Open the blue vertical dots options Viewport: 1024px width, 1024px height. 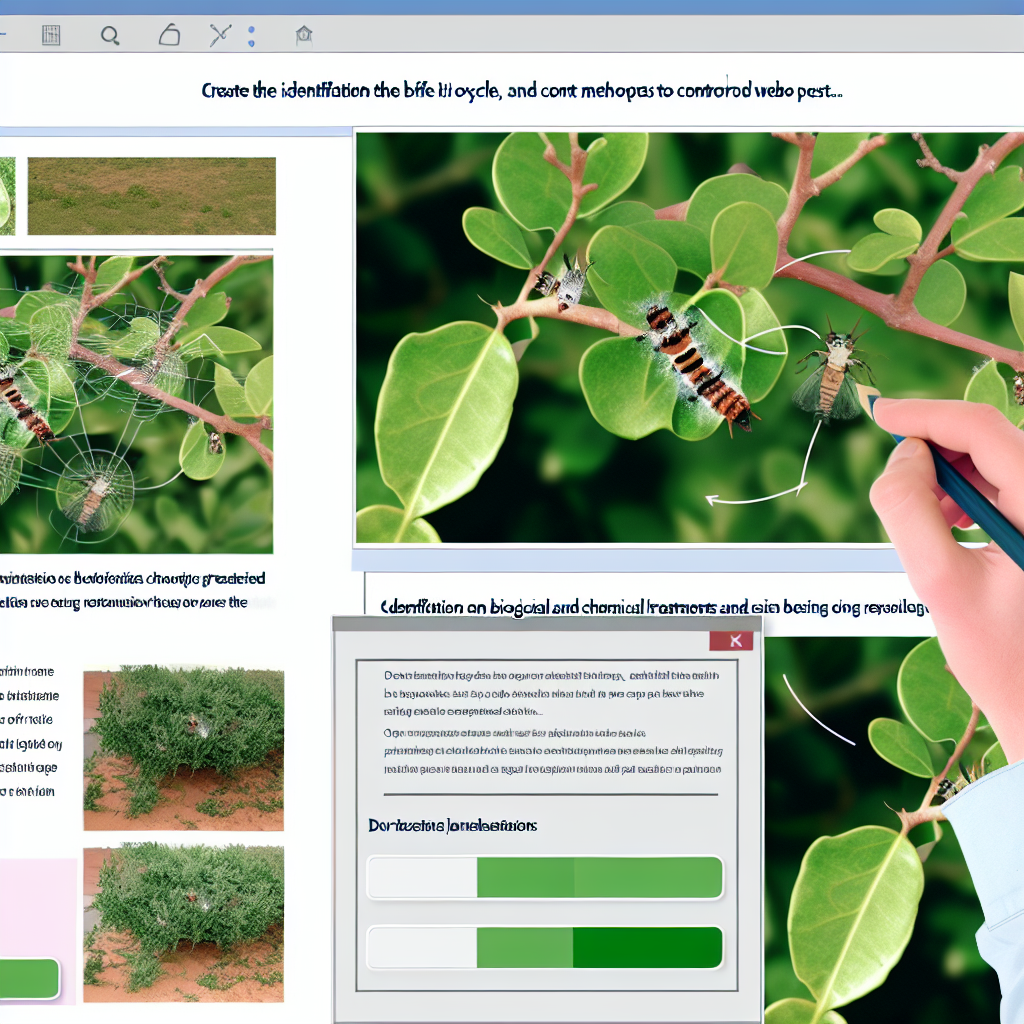click(251, 37)
